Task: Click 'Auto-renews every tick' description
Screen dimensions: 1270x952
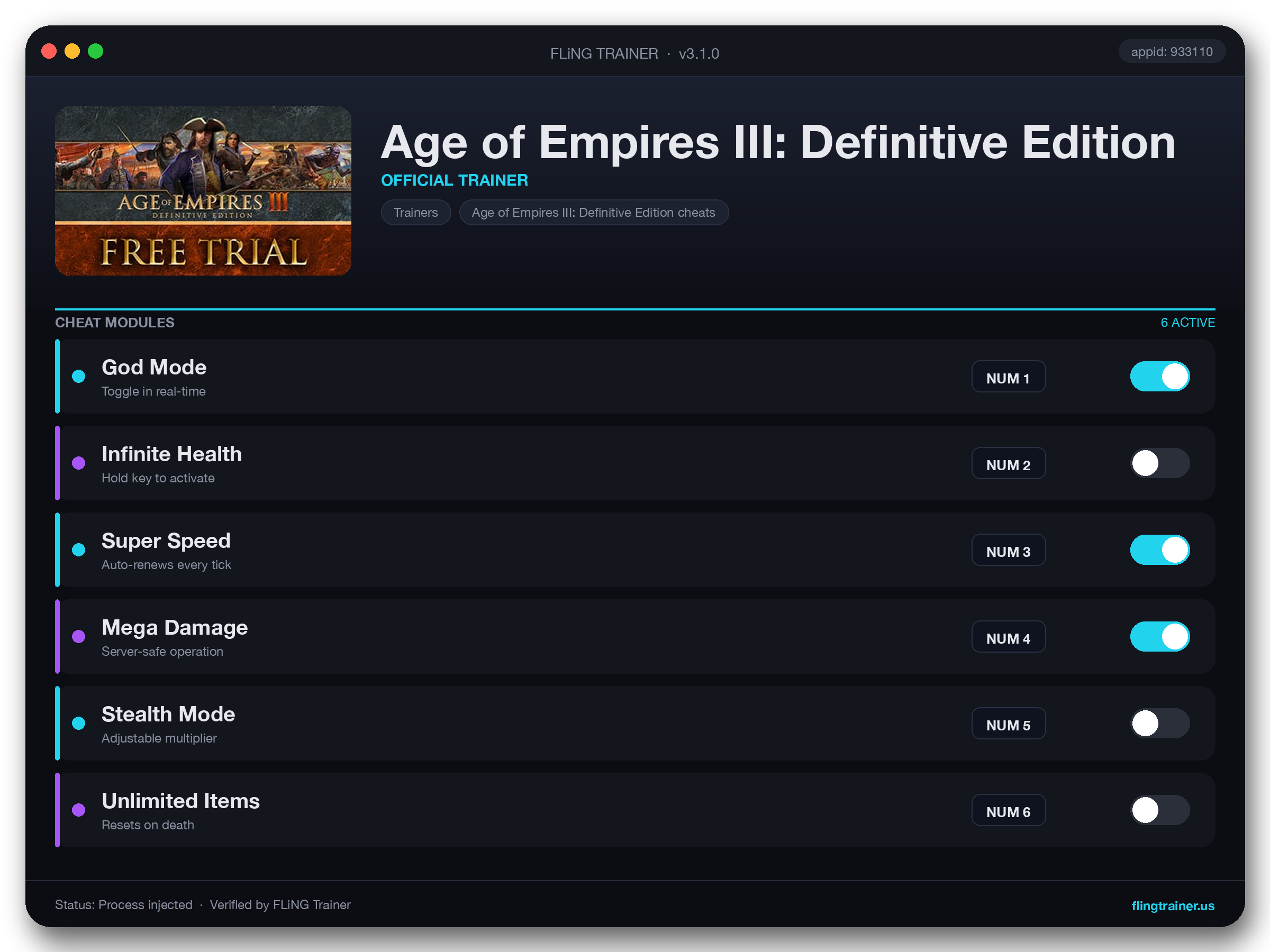Action: click(166, 565)
